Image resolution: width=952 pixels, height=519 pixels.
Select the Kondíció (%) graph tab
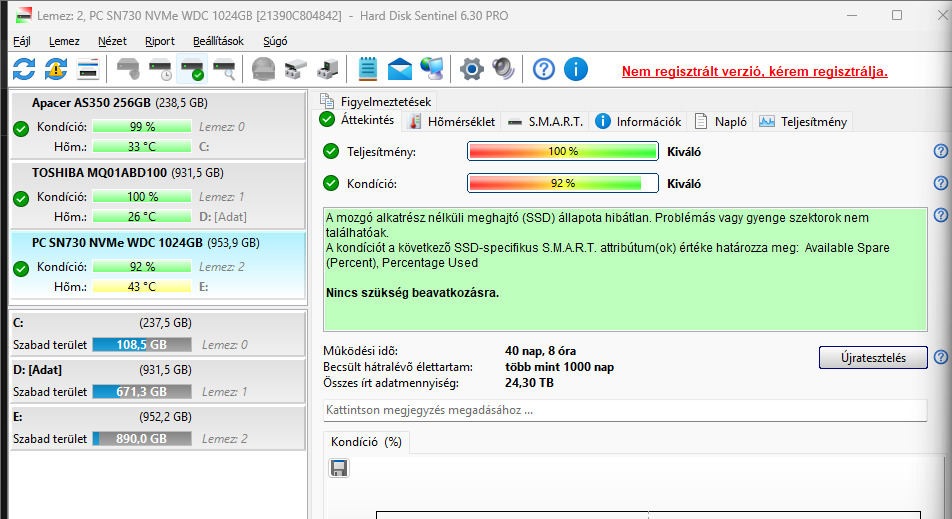coord(367,442)
